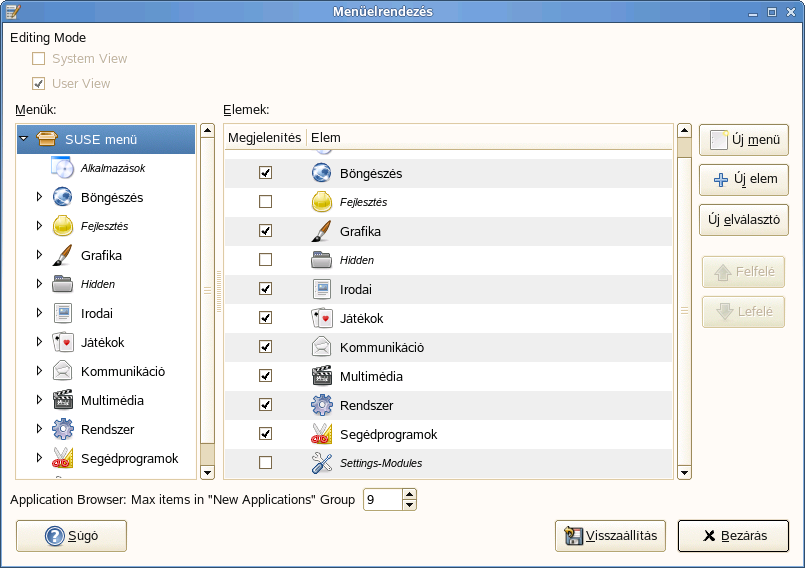Screen dimensions: 805x568
Task: Click the menu editor icon in title bar
Action: point(13,11)
